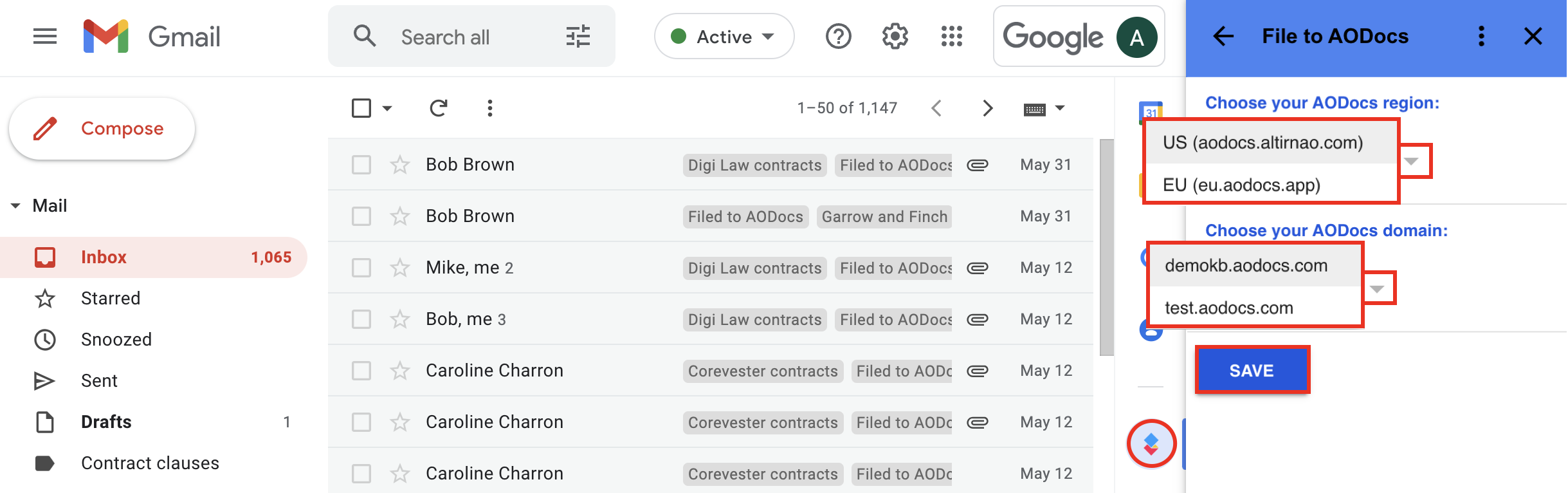Click Garrow and Finch label tag
1568x493 pixels.
click(x=884, y=217)
